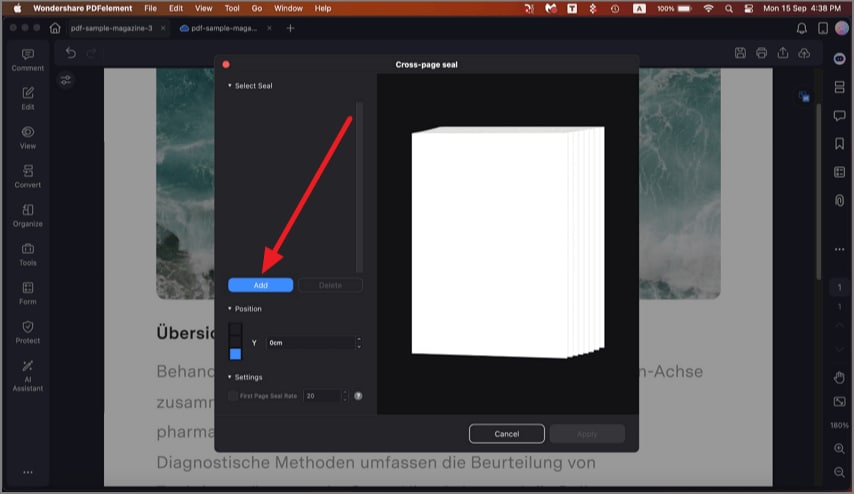Open the page thumbnails panel icon at right
The image size is (854, 494).
coord(839,87)
